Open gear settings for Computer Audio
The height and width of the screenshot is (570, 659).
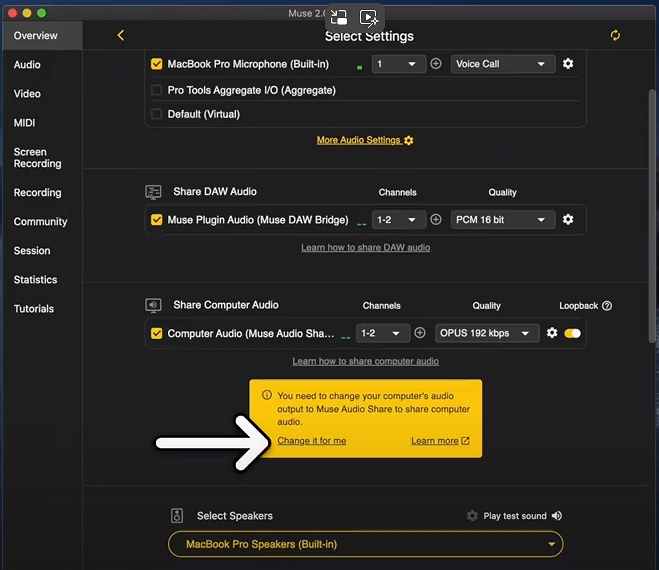click(552, 333)
